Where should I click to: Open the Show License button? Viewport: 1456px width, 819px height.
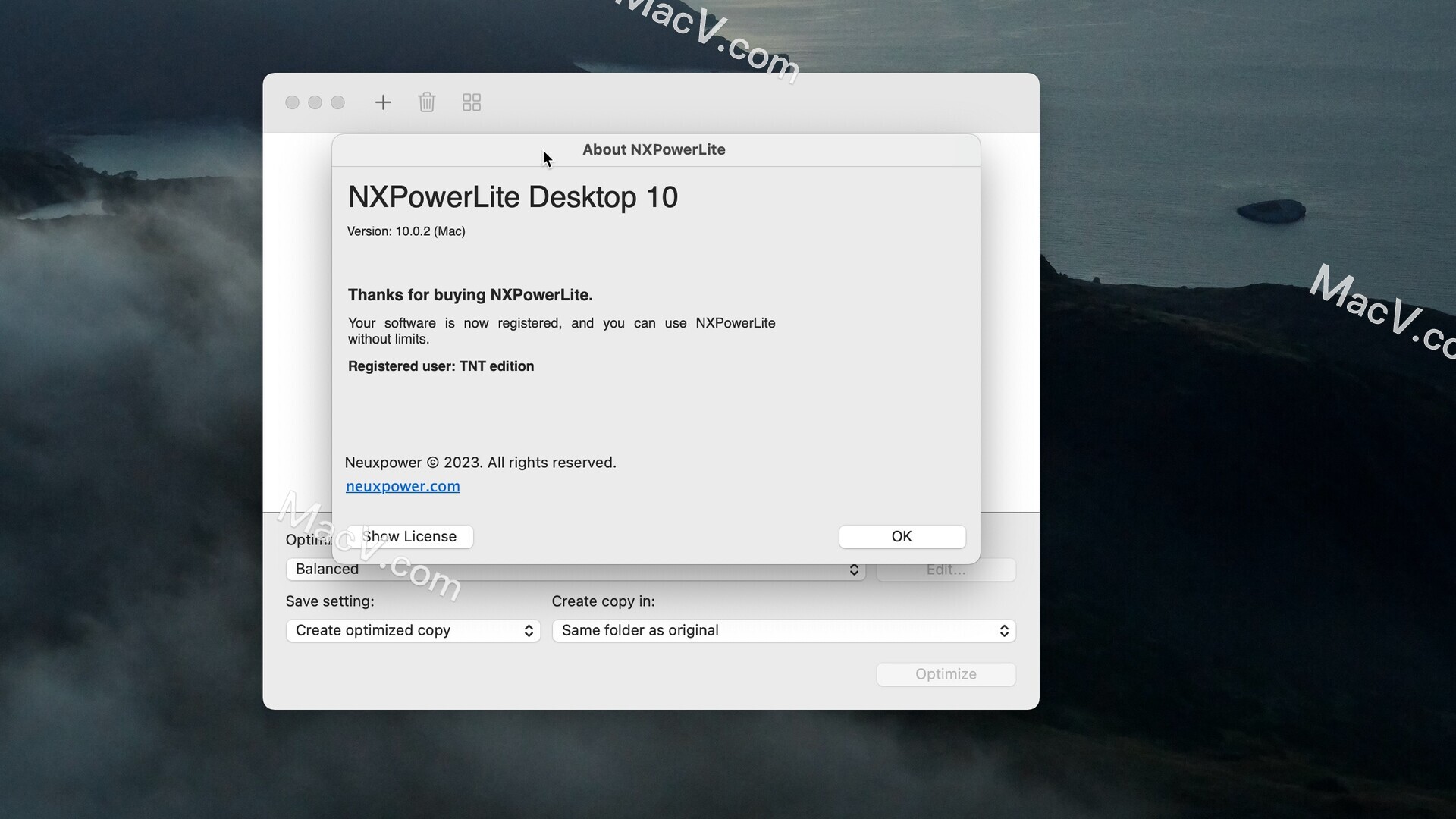[x=409, y=536]
